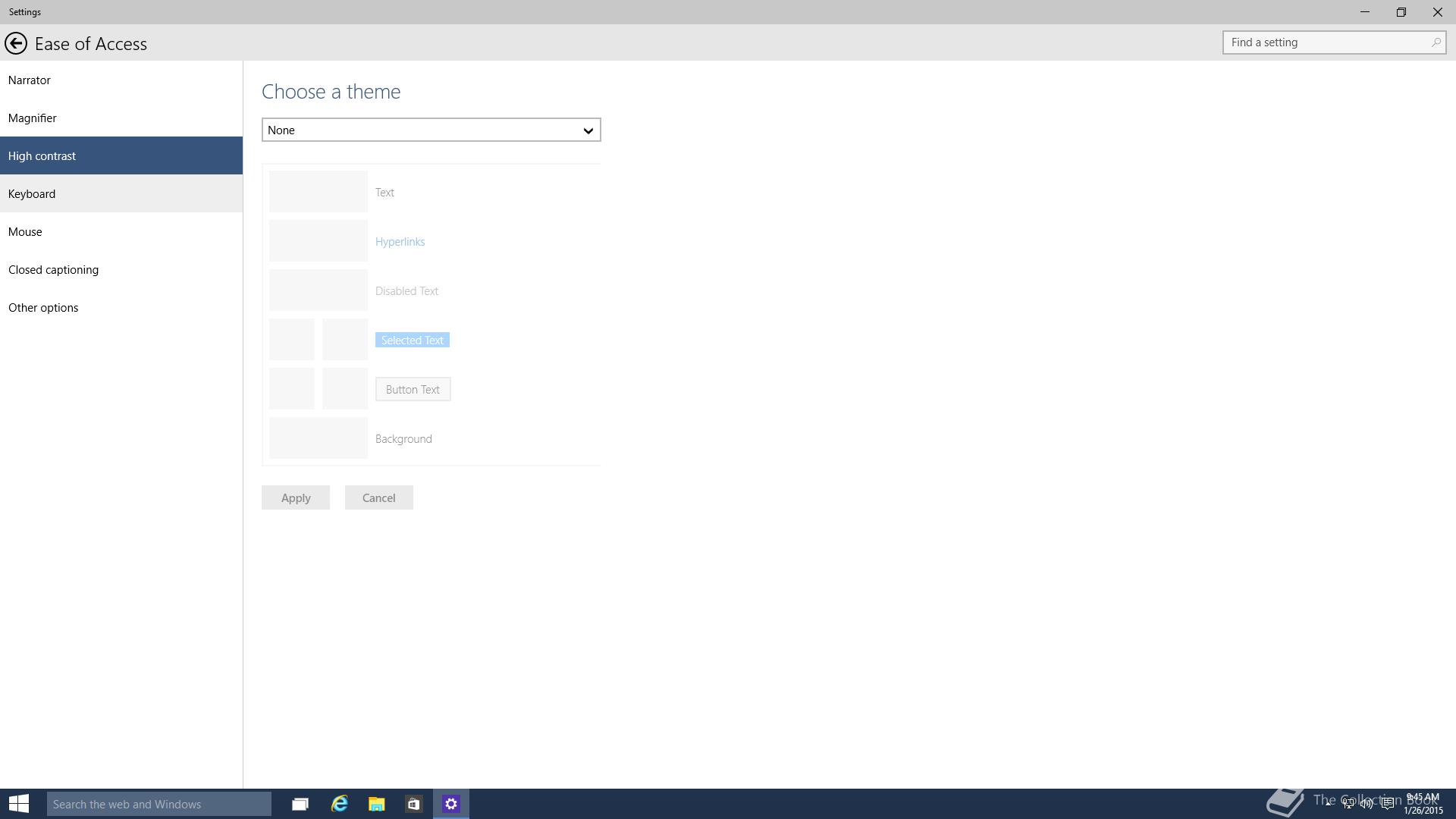Image resolution: width=1456 pixels, height=819 pixels.
Task: Open the Narrator settings page
Action: [x=121, y=80]
